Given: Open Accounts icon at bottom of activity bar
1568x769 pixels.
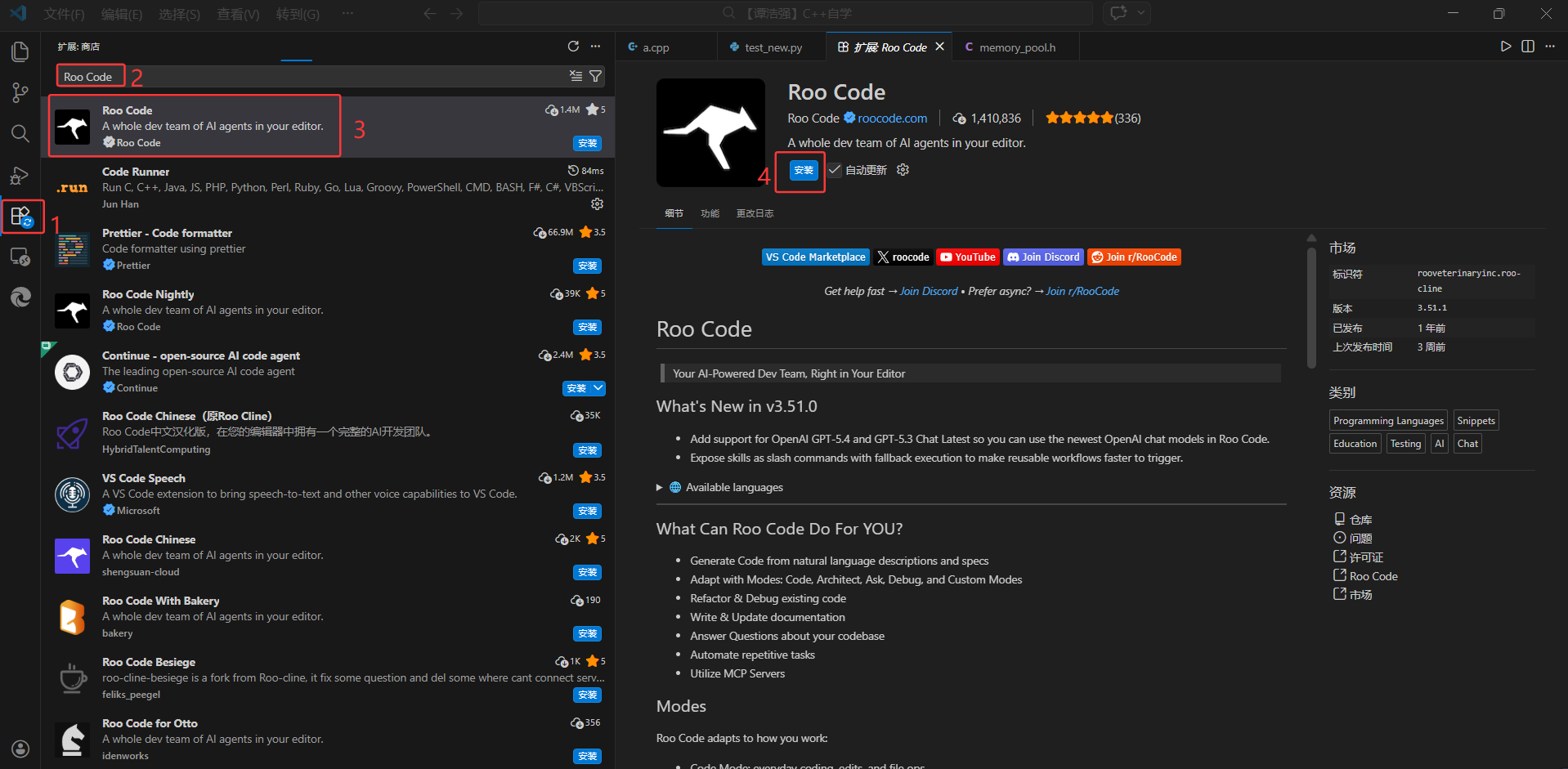Looking at the screenshot, I should tap(20, 749).
